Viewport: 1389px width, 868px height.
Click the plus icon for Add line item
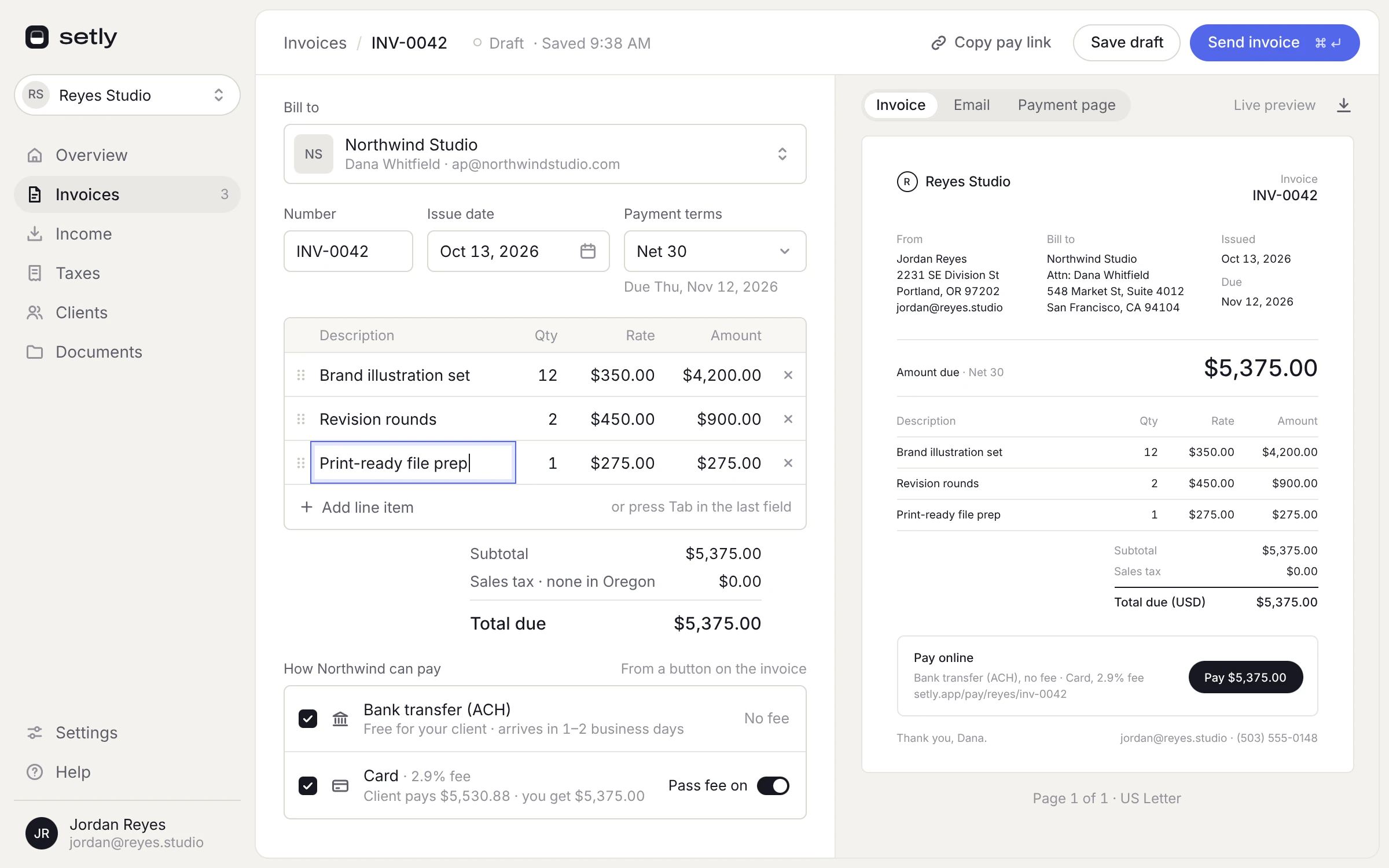click(x=307, y=507)
